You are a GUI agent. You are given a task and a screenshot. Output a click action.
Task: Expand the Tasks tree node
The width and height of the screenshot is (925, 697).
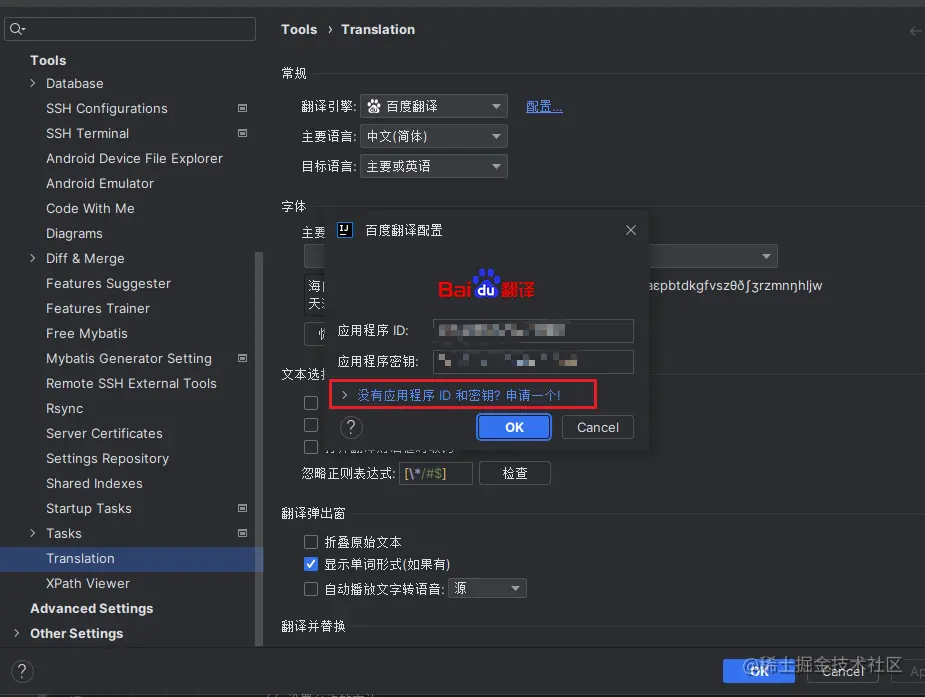[x=32, y=533]
